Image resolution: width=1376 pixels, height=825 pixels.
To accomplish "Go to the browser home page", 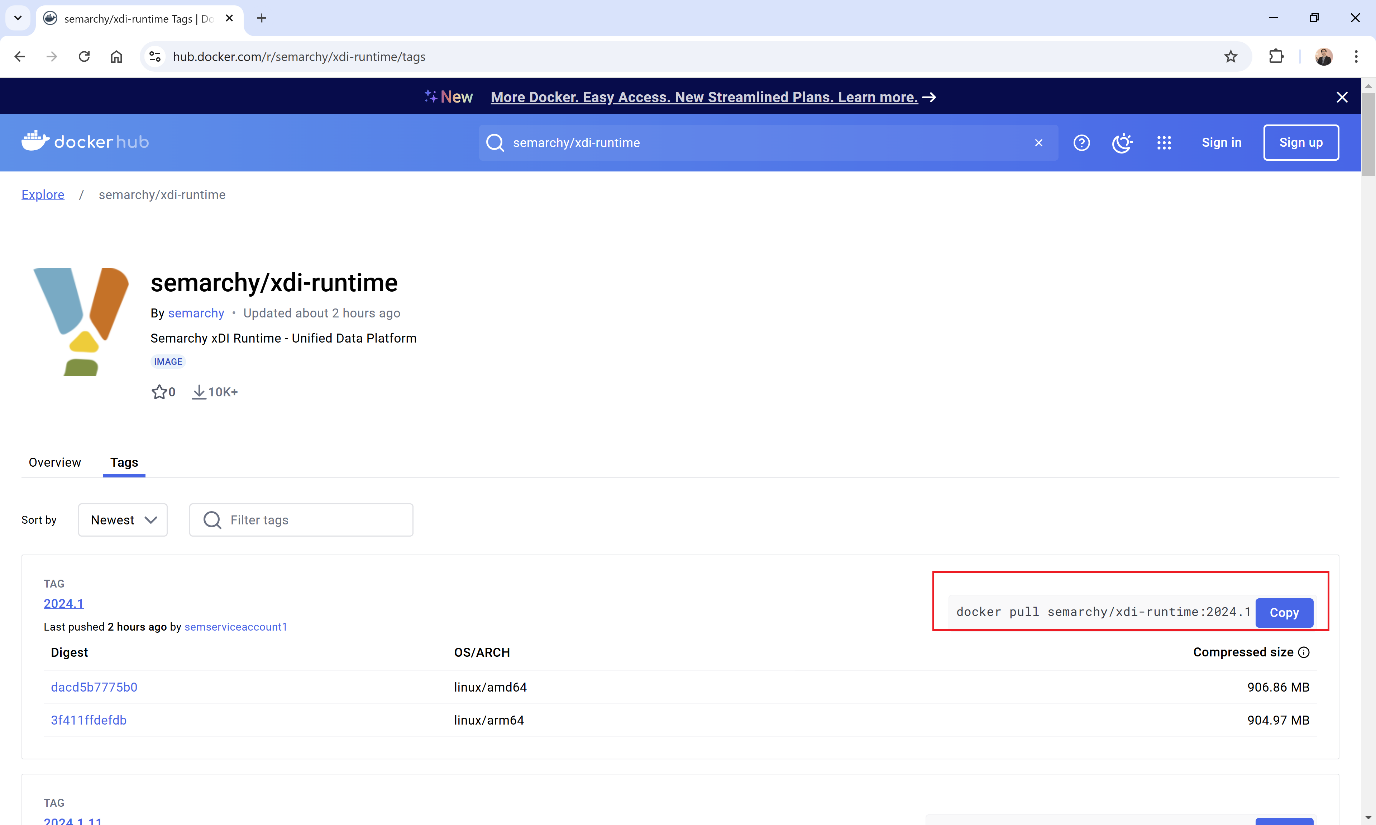I will [x=116, y=57].
